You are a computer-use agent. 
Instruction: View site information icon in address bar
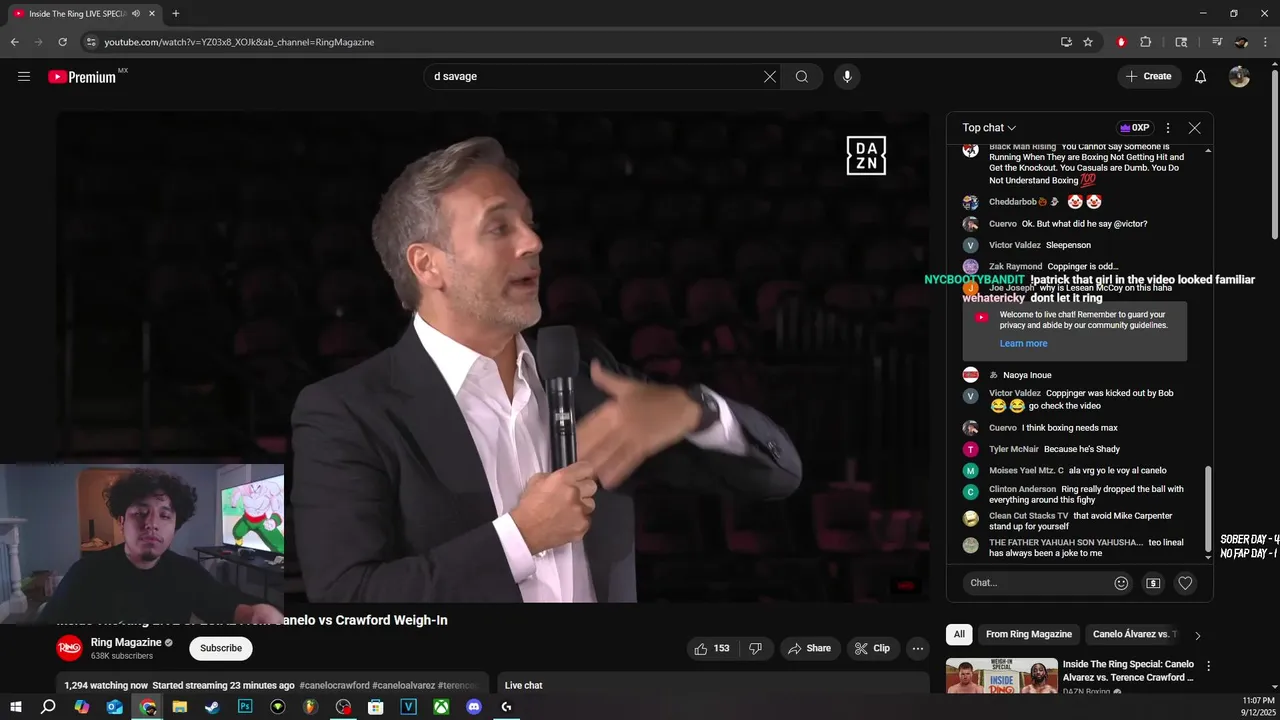click(91, 42)
